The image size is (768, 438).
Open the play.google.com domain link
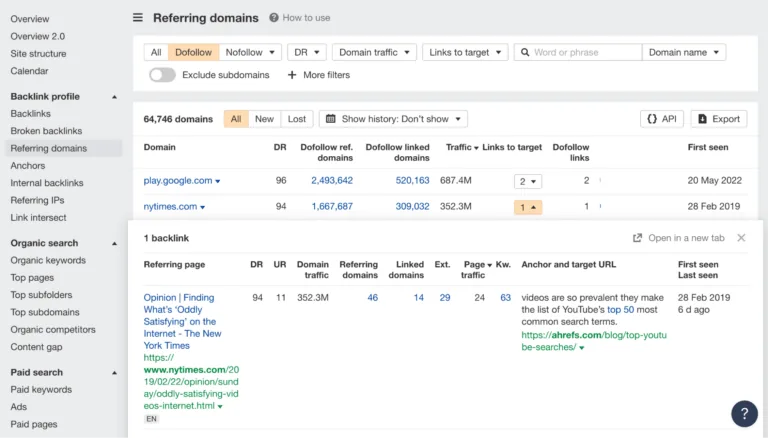coord(178,181)
